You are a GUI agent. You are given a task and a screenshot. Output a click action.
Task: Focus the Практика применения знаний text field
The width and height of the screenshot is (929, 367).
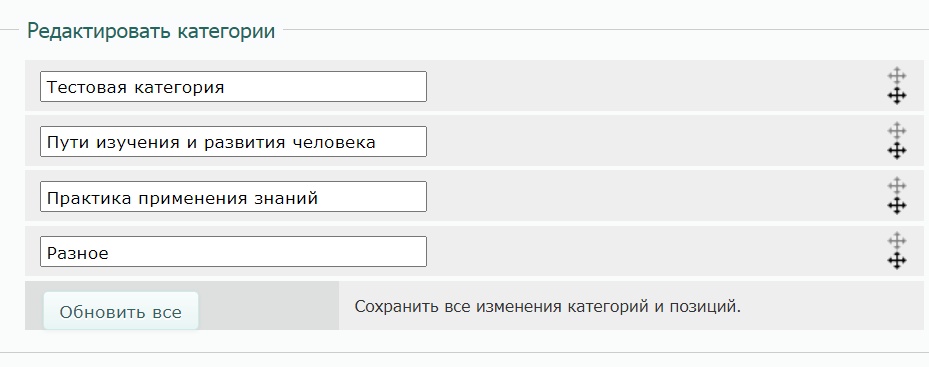tap(233, 197)
